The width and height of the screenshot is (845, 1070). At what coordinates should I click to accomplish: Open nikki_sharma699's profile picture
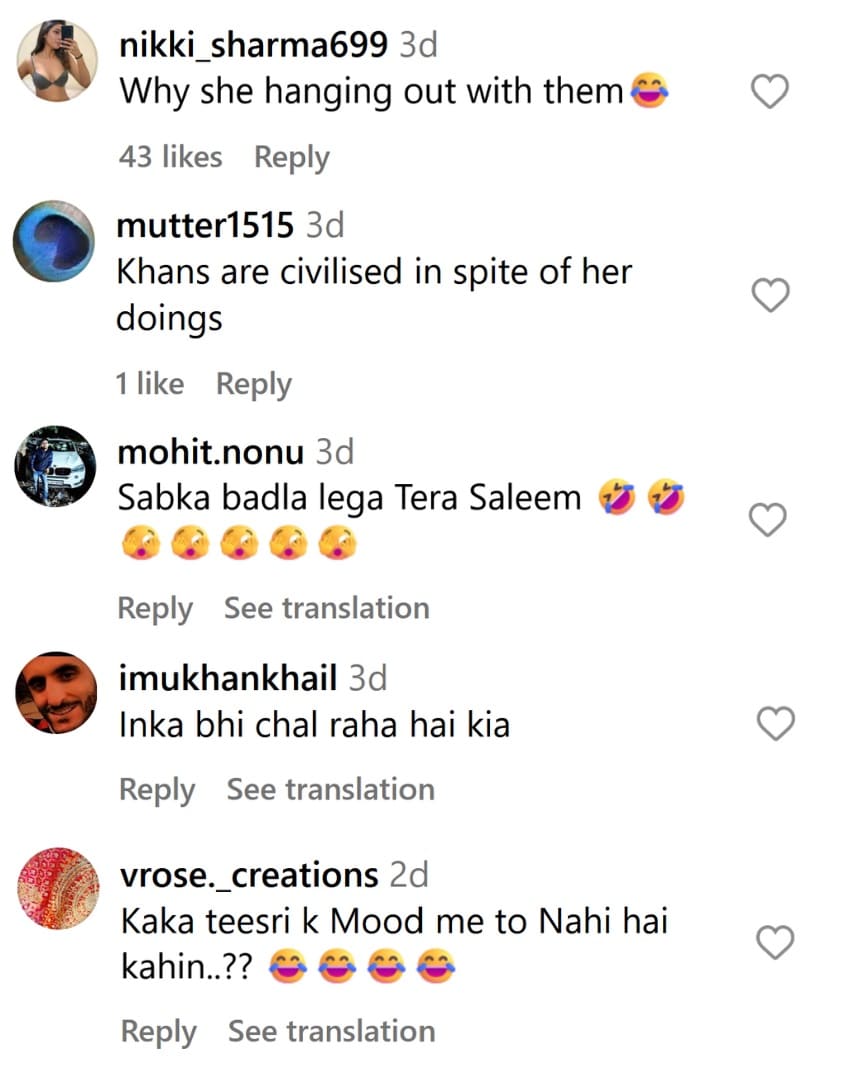58,60
